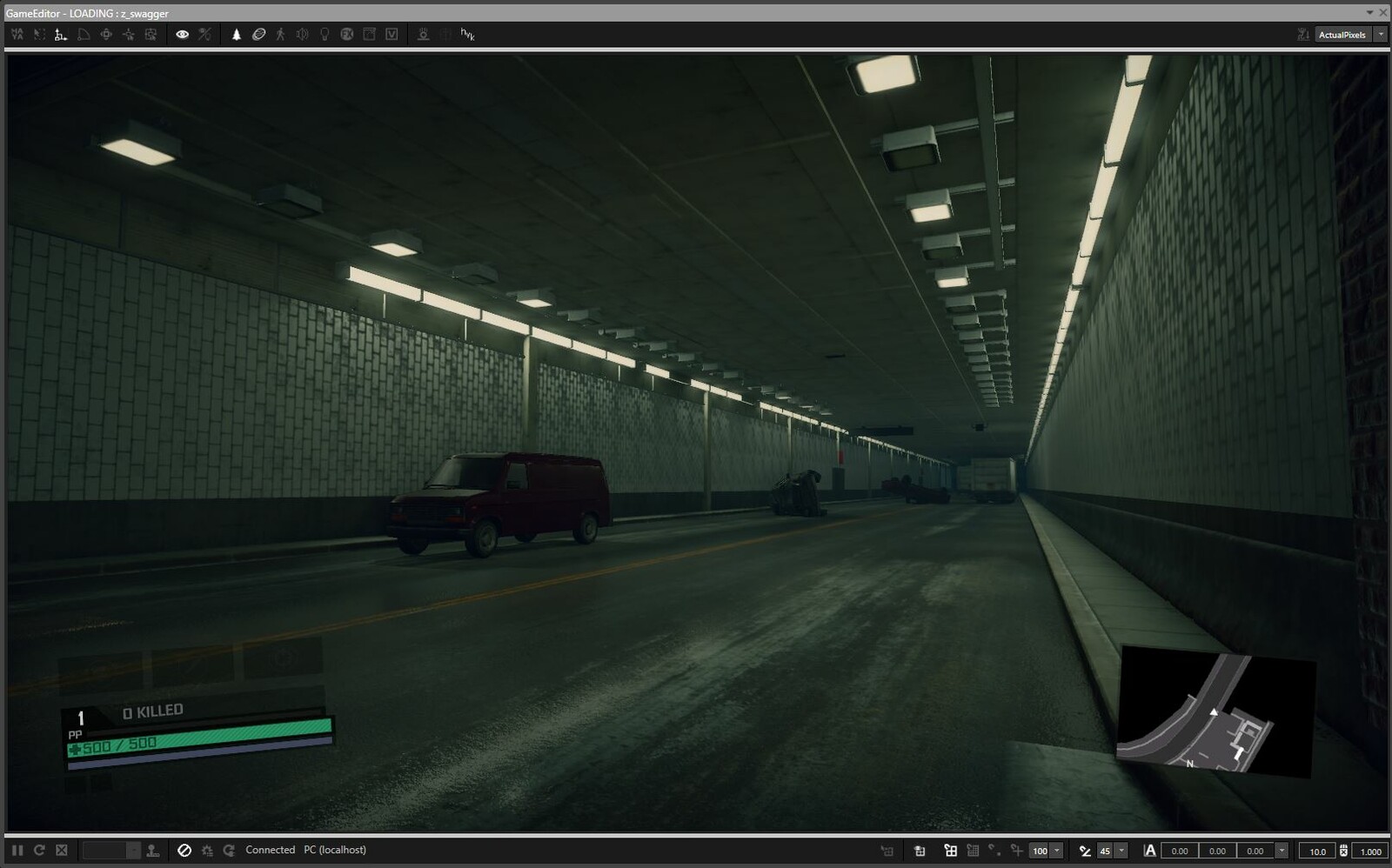
Task: Open the dropdown after the coordinate fields
Action: tap(1282, 851)
